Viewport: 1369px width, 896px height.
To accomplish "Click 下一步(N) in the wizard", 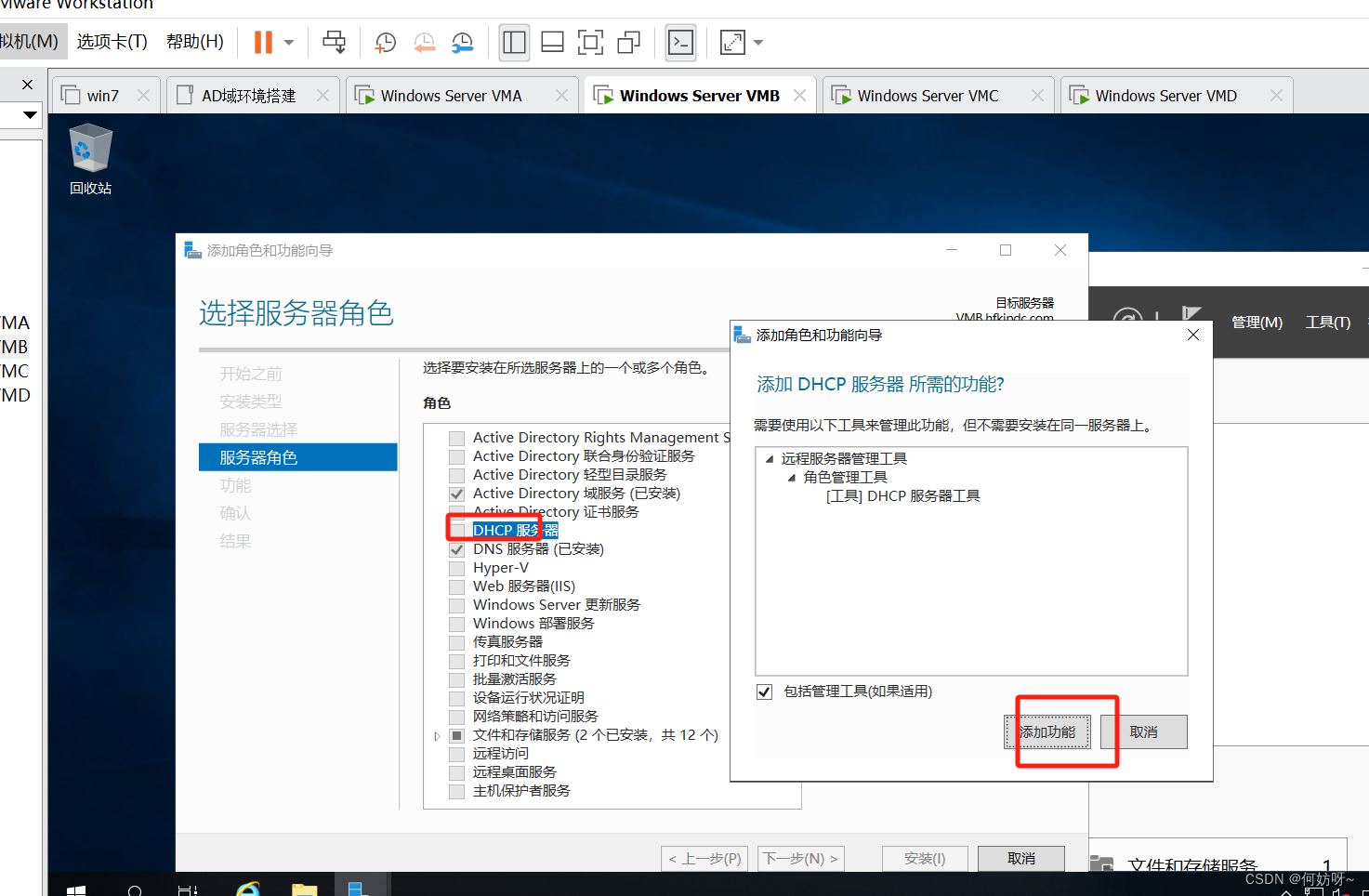I will click(x=800, y=859).
